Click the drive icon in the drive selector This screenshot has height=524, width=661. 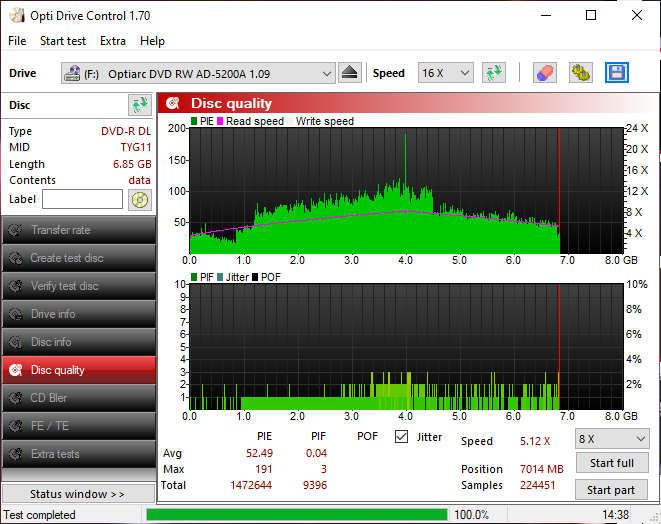point(72,73)
